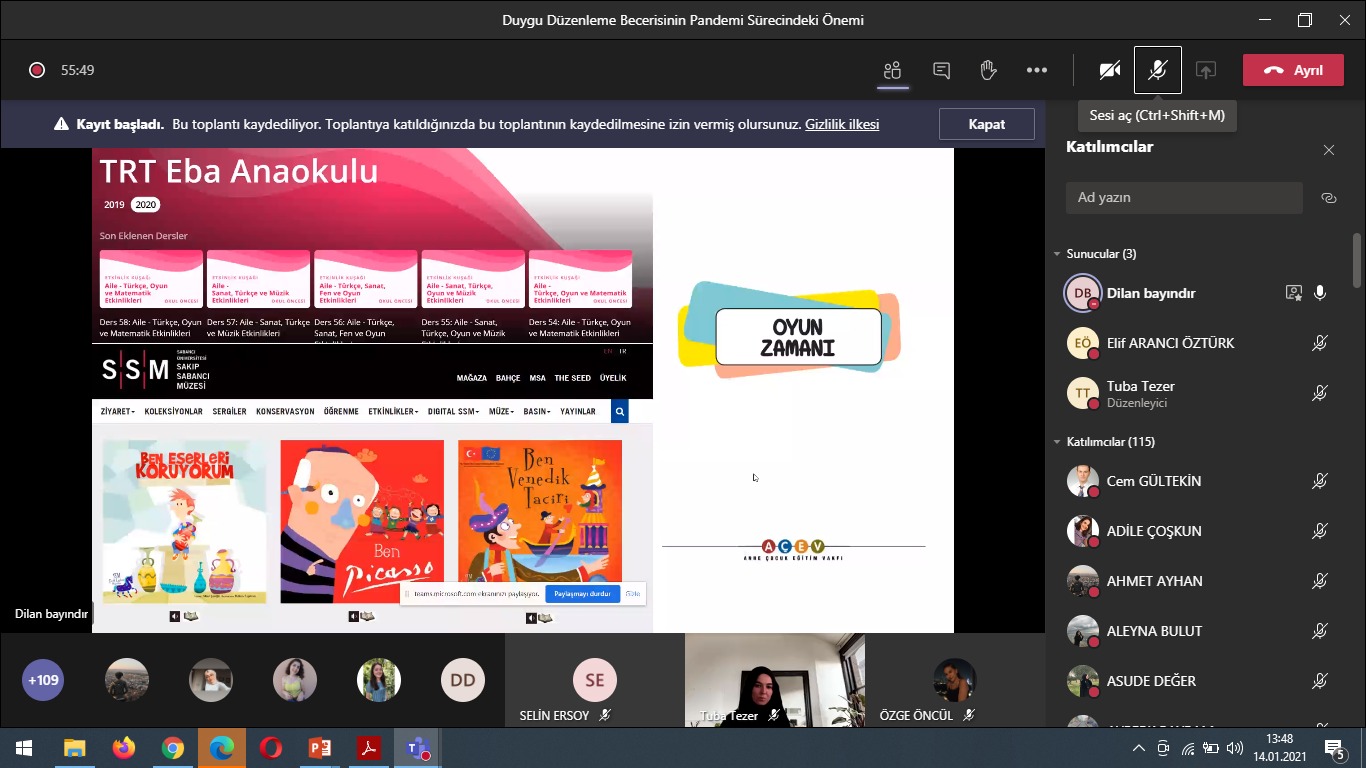Select the Tuba Tezer video tile

tap(775, 680)
